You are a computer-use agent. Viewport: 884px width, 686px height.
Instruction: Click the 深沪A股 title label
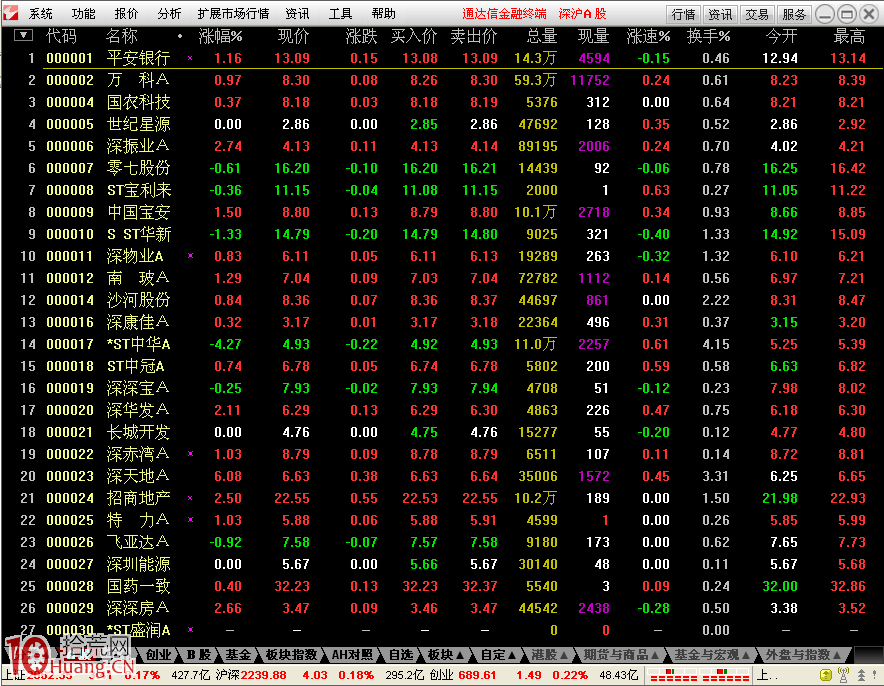point(582,14)
